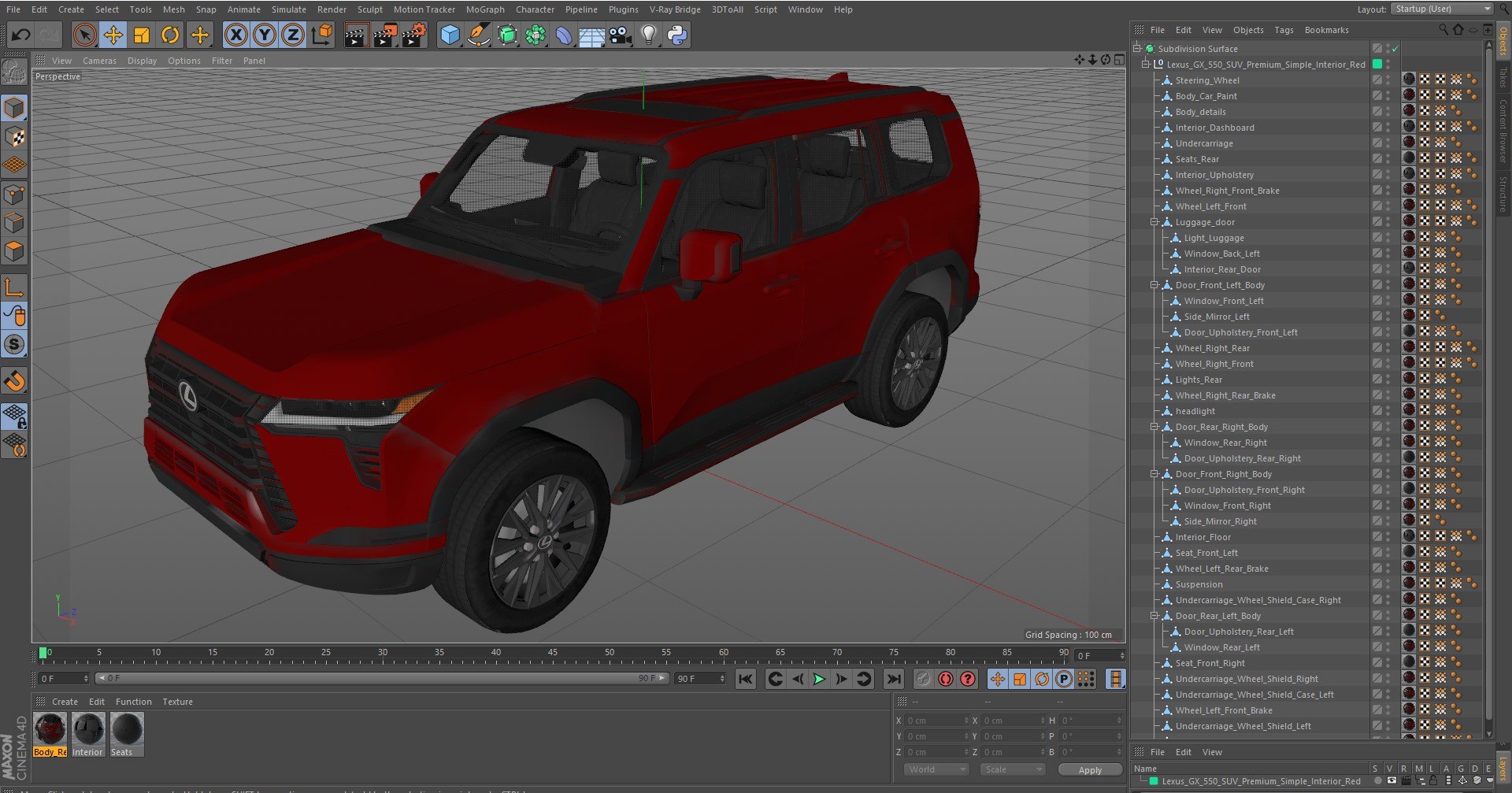Click the Play Forwards button
Viewport: 1512px width, 793px height.
click(x=819, y=679)
